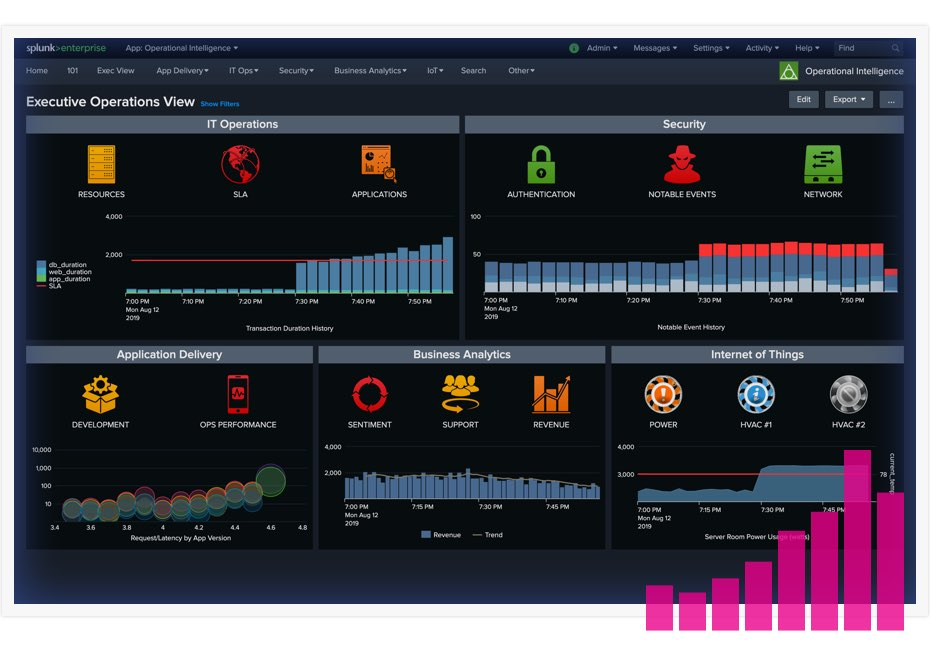Click the NETWORK server icon
The image size is (930, 654).
point(821,163)
